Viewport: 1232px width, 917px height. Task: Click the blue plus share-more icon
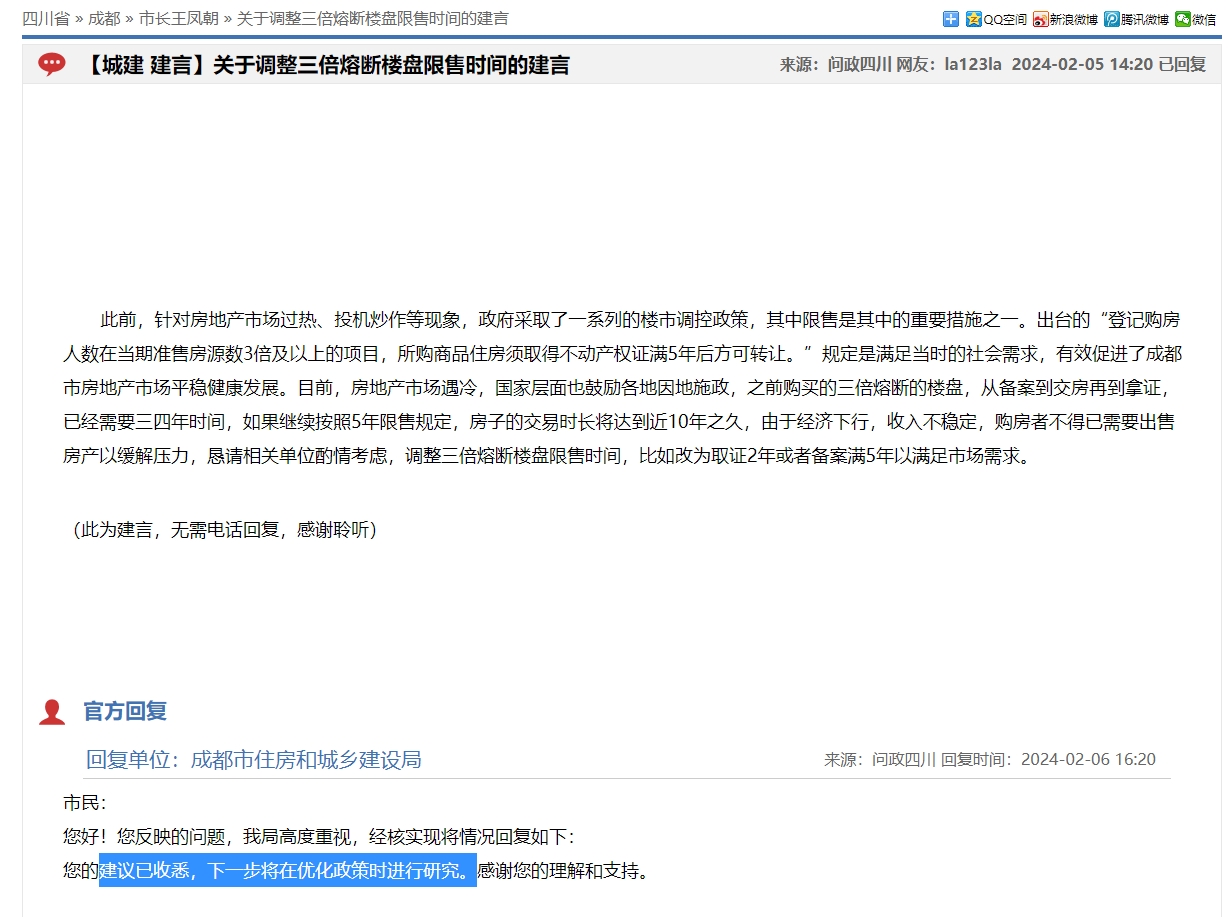[x=951, y=18]
